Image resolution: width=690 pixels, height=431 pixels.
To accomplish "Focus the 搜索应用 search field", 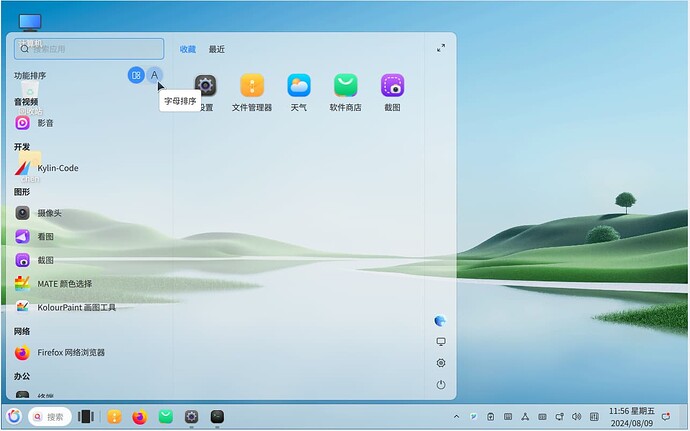I will click(x=89, y=49).
